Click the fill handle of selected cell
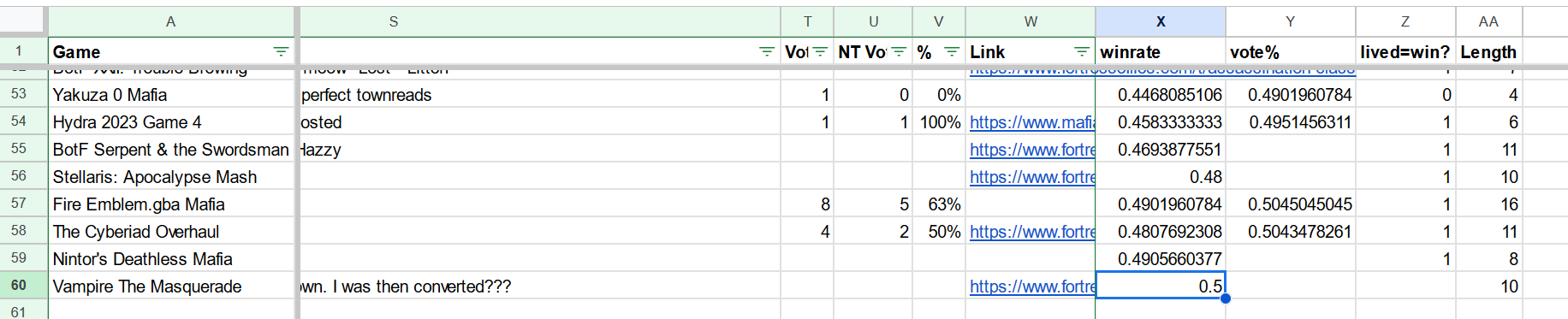This screenshot has width=1568, height=319. [1226, 298]
